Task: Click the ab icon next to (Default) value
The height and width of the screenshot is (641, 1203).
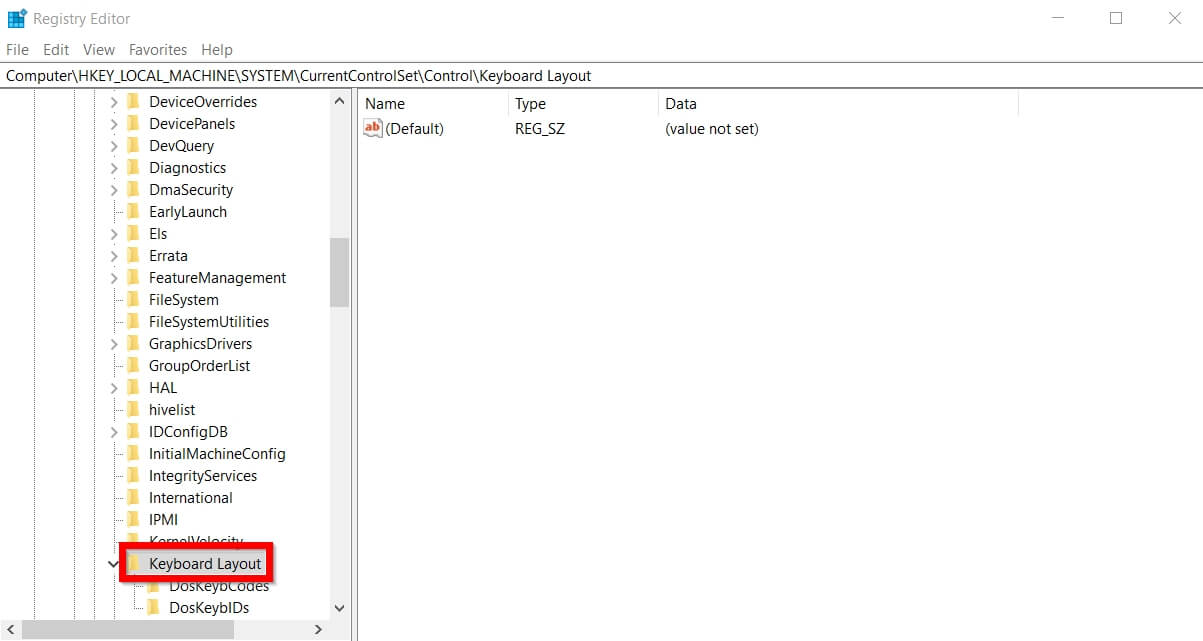Action: 371,128
